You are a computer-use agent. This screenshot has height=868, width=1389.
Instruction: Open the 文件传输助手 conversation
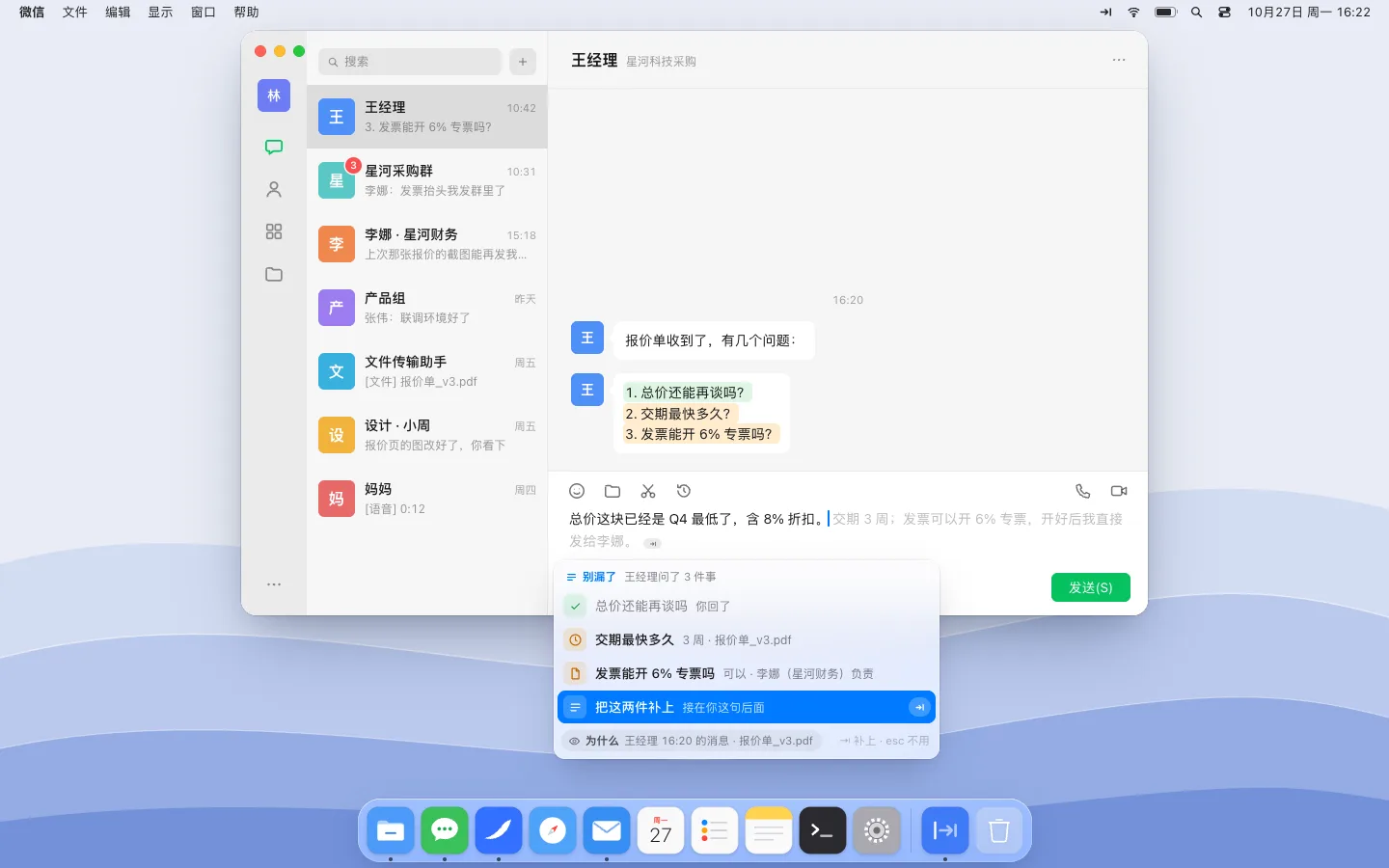click(427, 371)
